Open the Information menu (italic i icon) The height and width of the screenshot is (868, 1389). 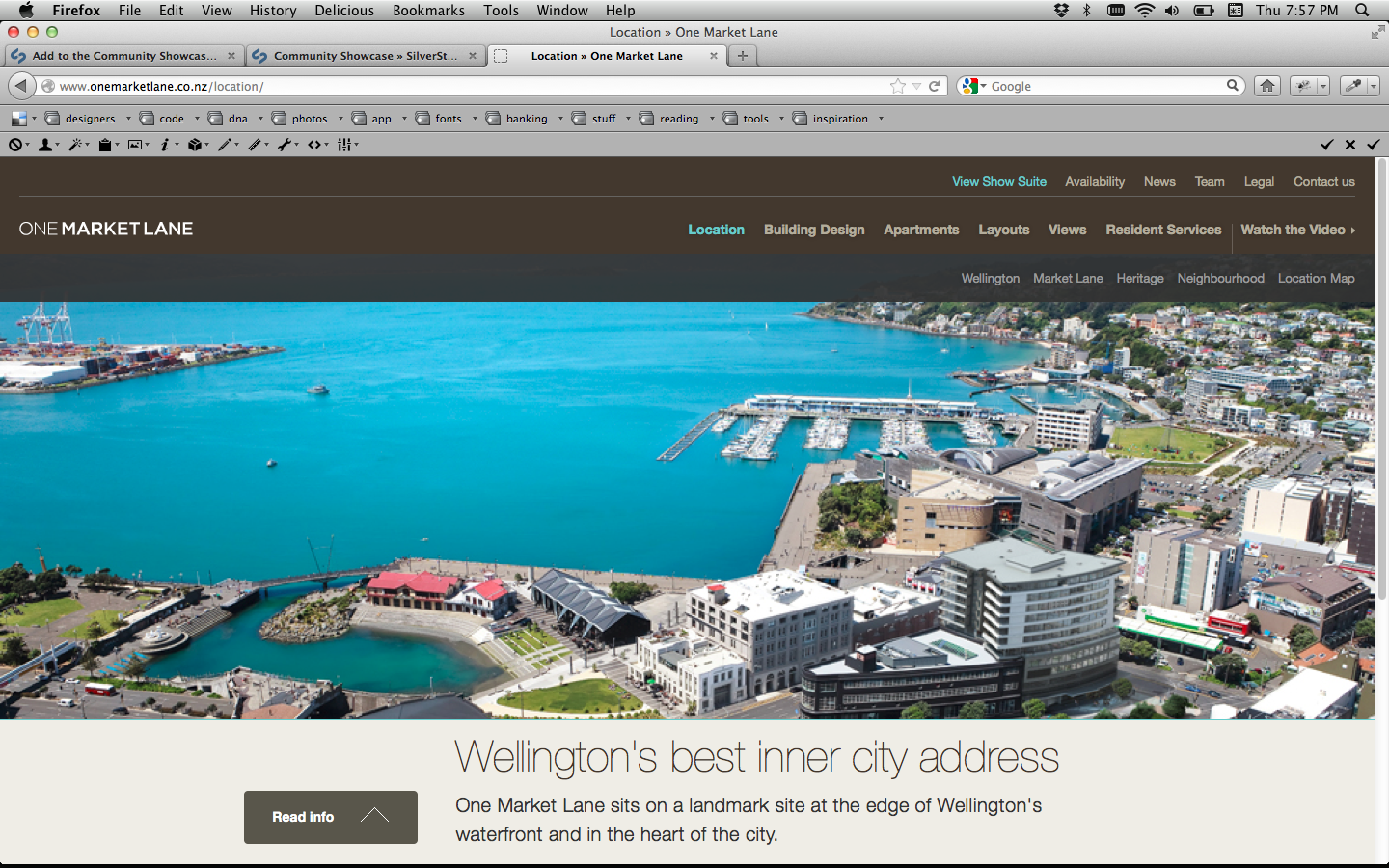169,145
